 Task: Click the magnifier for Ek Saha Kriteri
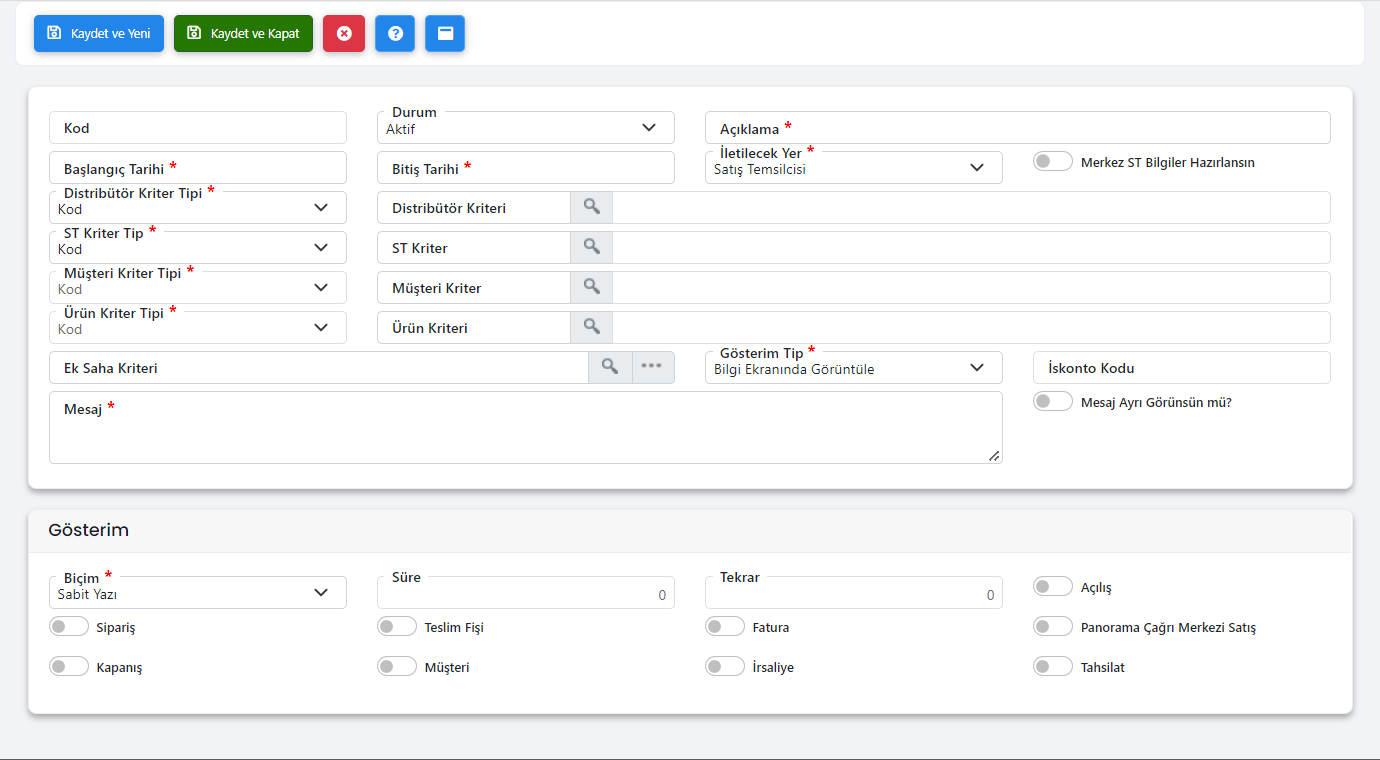[610, 367]
